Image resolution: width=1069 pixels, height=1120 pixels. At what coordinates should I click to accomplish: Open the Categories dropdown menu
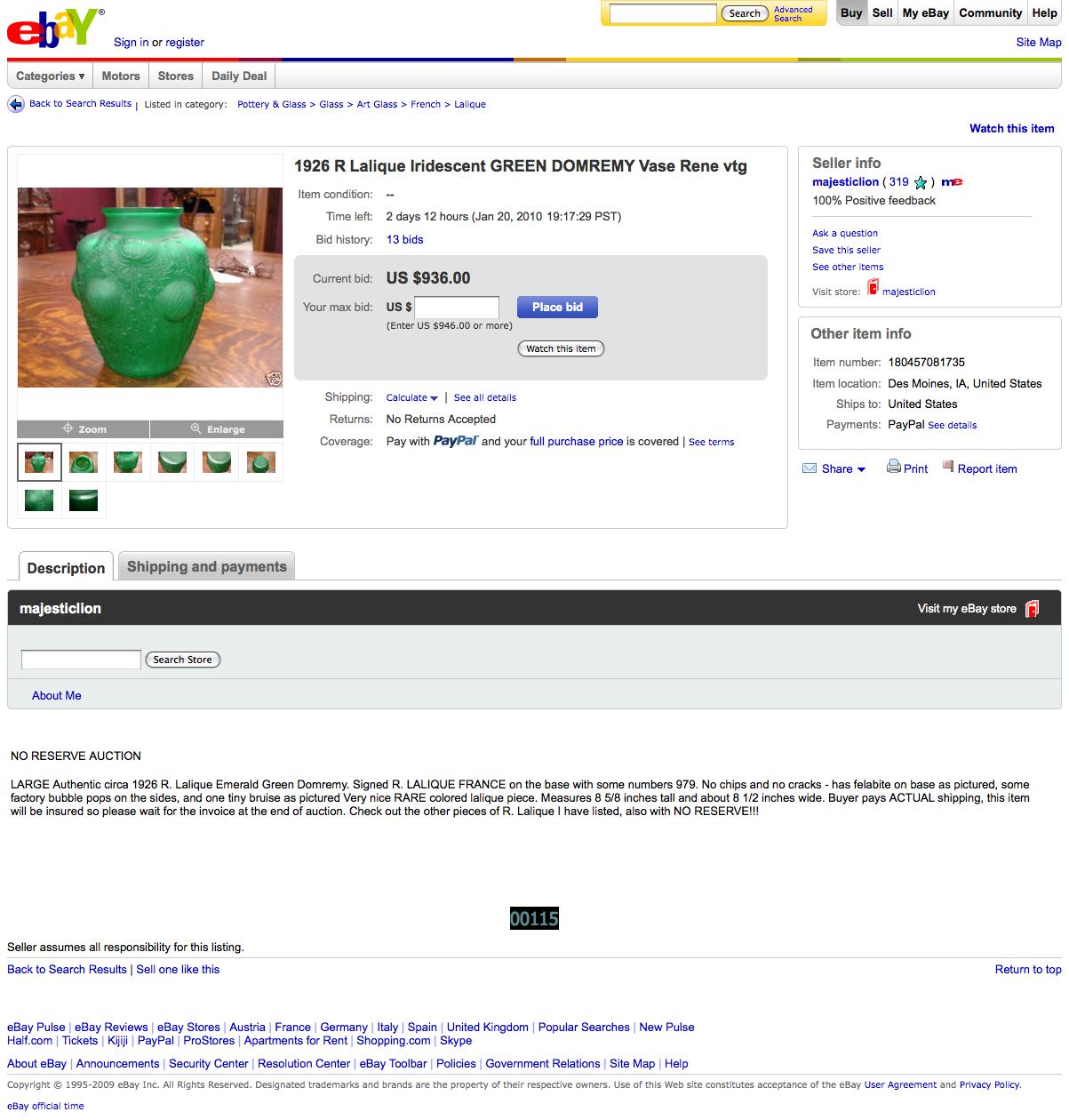click(x=51, y=76)
